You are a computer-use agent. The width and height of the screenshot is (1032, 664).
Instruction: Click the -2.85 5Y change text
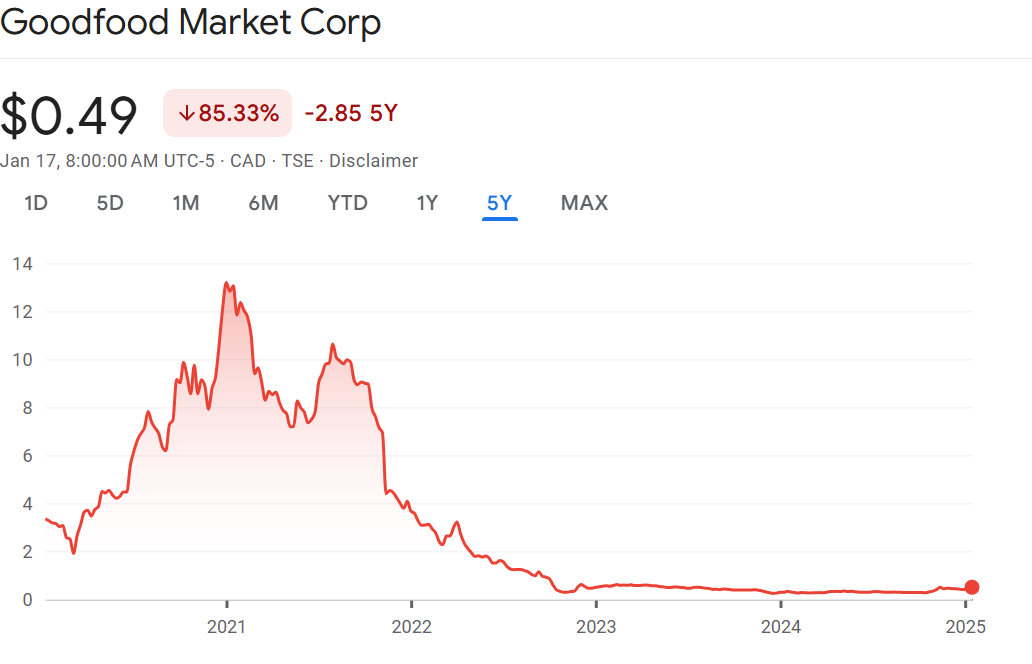pos(351,113)
